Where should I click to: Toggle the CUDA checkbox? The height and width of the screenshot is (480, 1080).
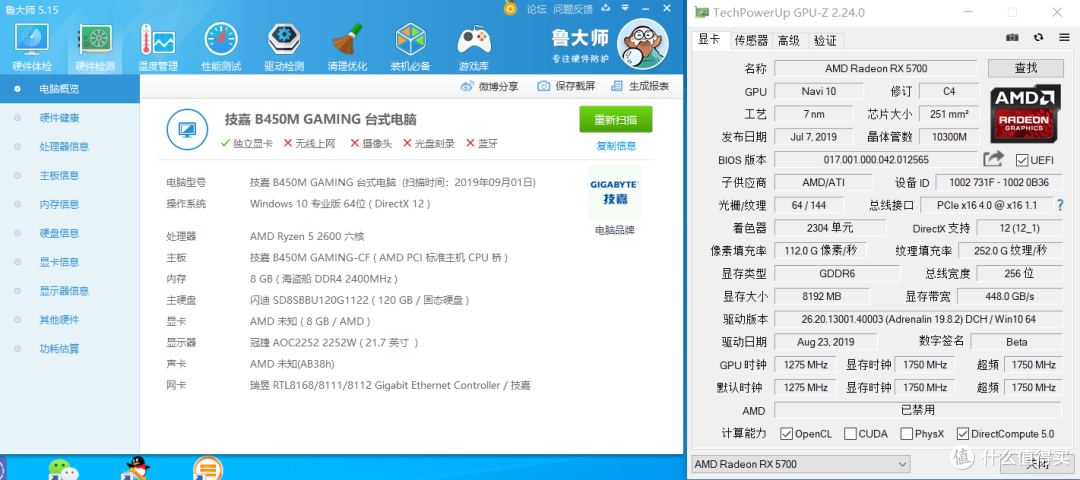click(x=851, y=434)
